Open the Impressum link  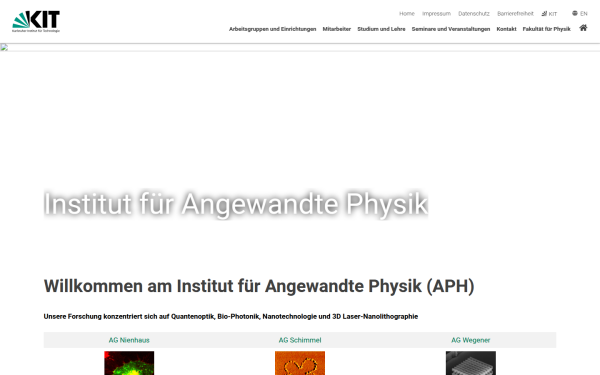(436, 14)
